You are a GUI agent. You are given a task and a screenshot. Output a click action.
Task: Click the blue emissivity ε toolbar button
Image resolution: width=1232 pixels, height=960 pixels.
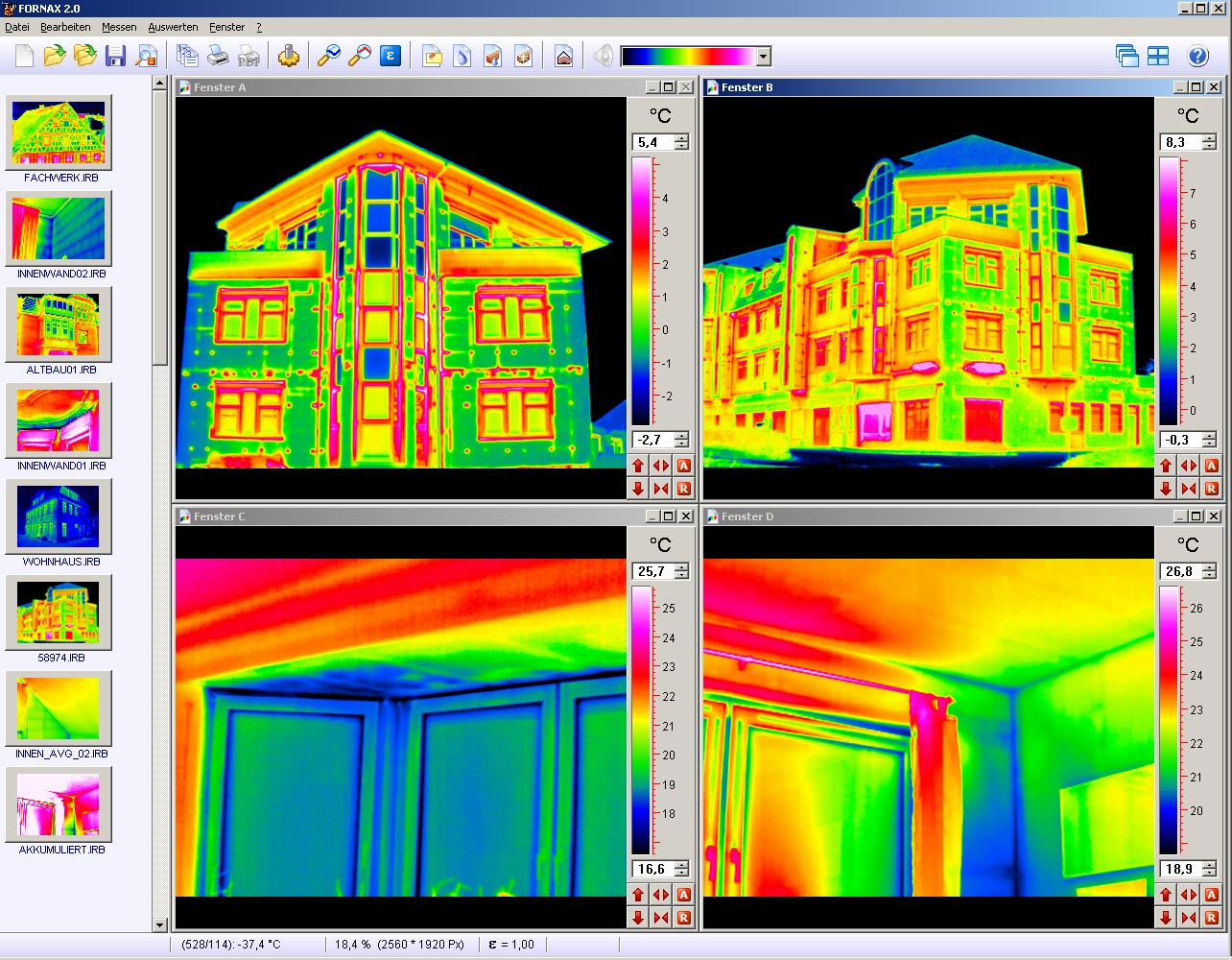pos(391,57)
